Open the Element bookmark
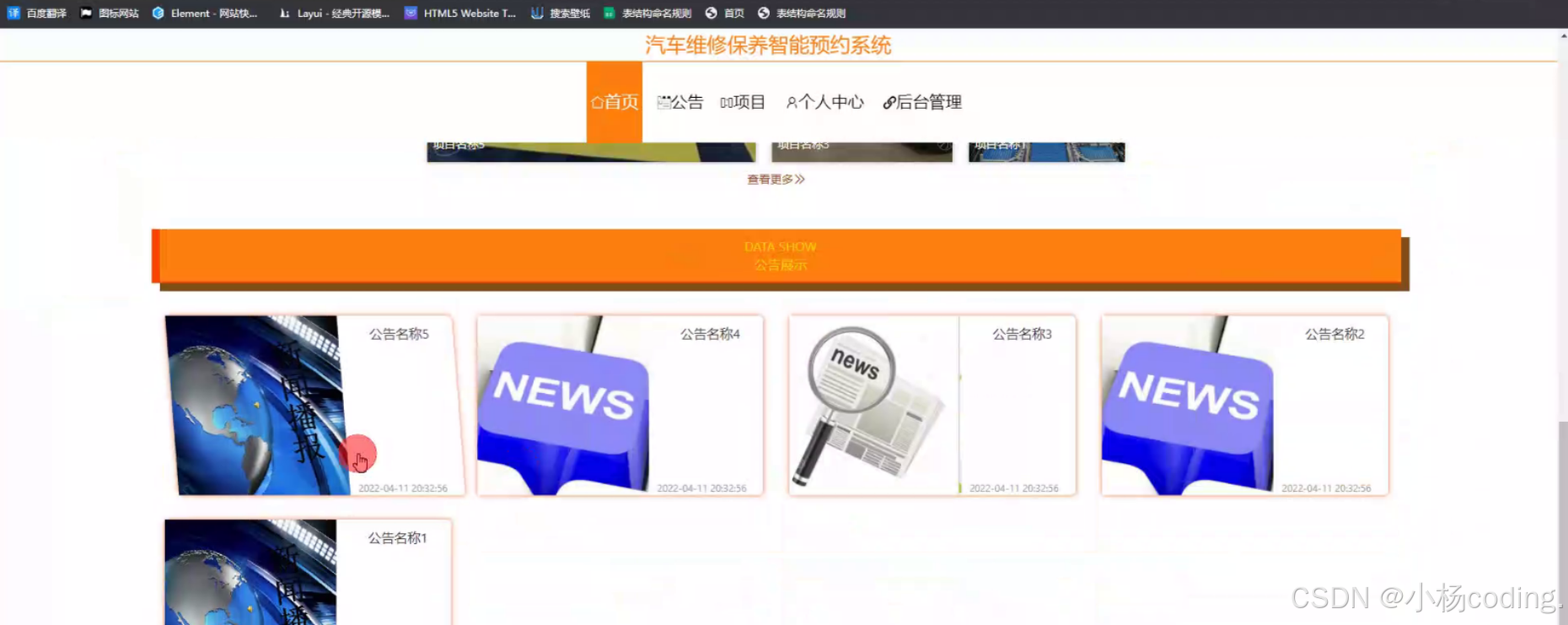The width and height of the screenshot is (1568, 625). point(205,13)
